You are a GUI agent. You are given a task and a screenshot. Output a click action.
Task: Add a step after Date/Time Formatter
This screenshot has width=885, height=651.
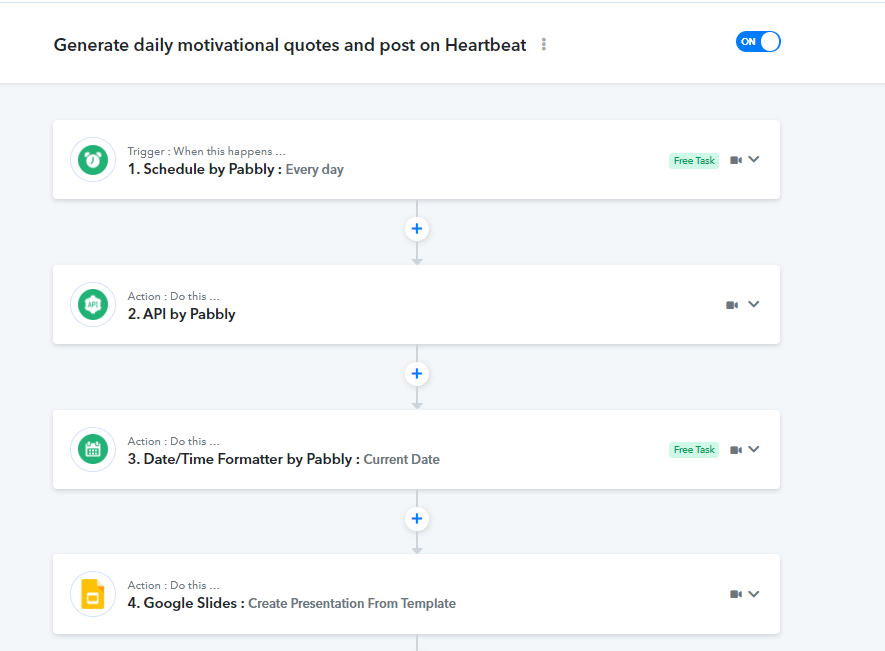(x=417, y=519)
